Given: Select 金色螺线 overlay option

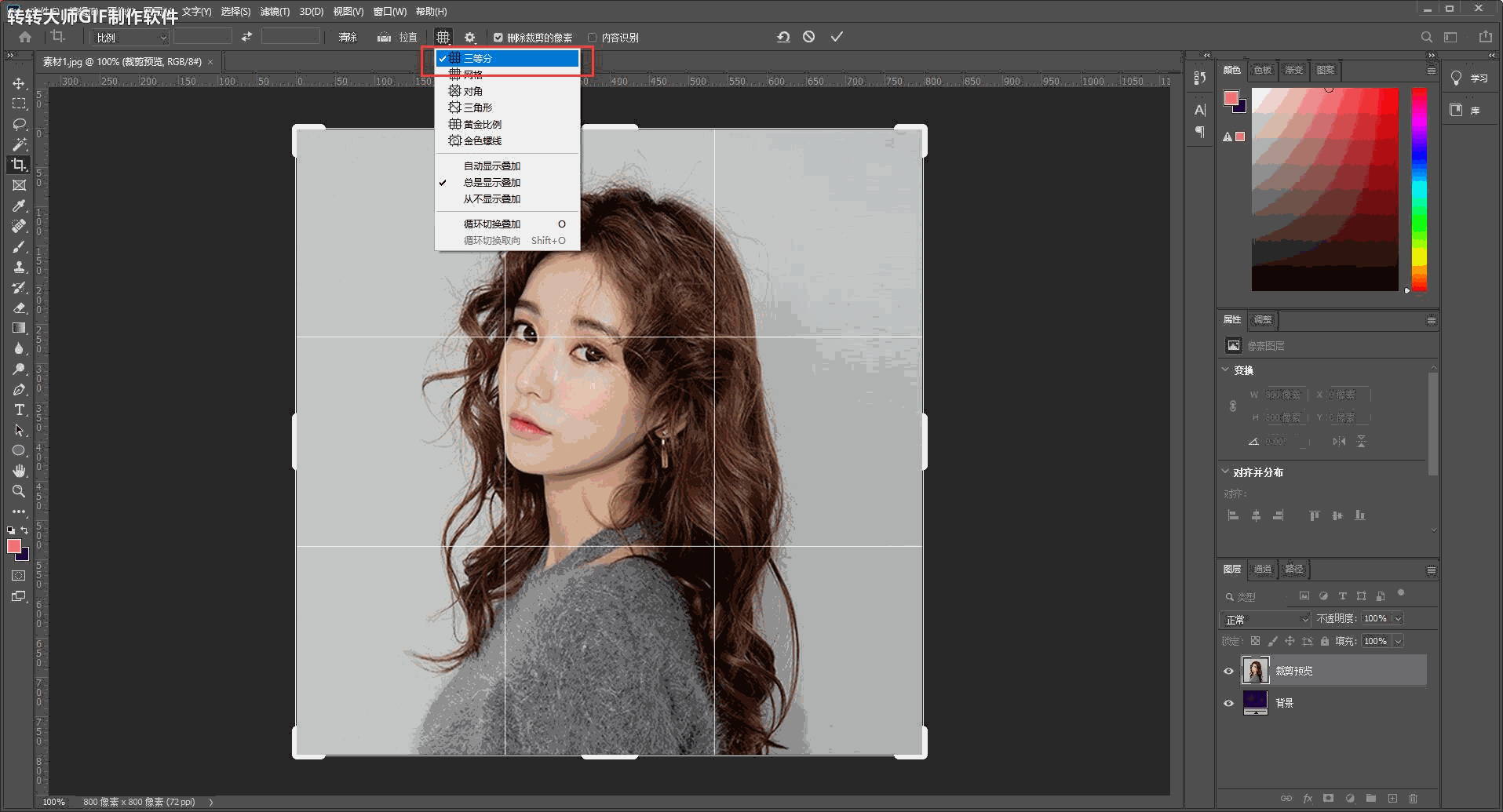Looking at the screenshot, I should (x=507, y=140).
